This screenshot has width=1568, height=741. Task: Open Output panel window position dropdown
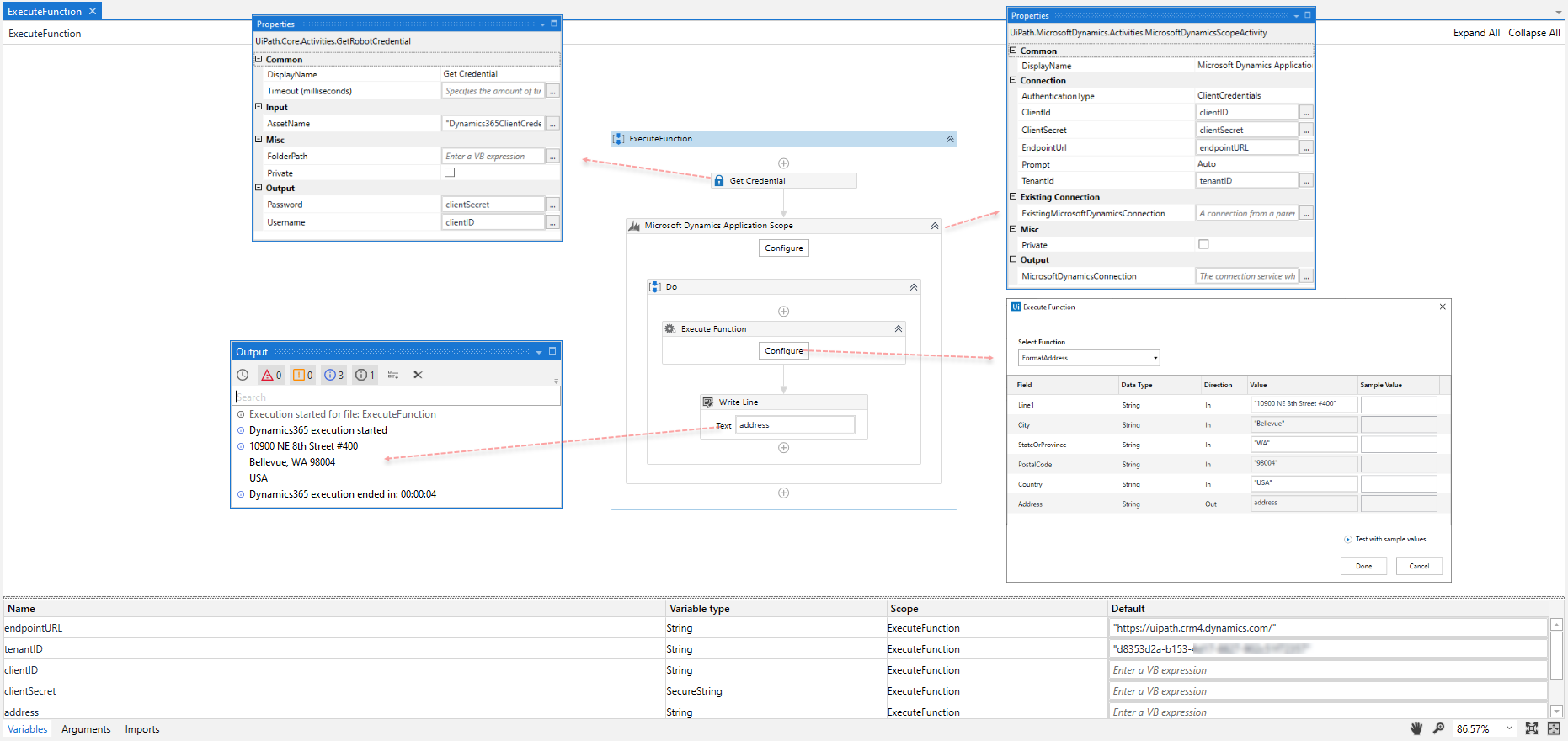tap(539, 352)
